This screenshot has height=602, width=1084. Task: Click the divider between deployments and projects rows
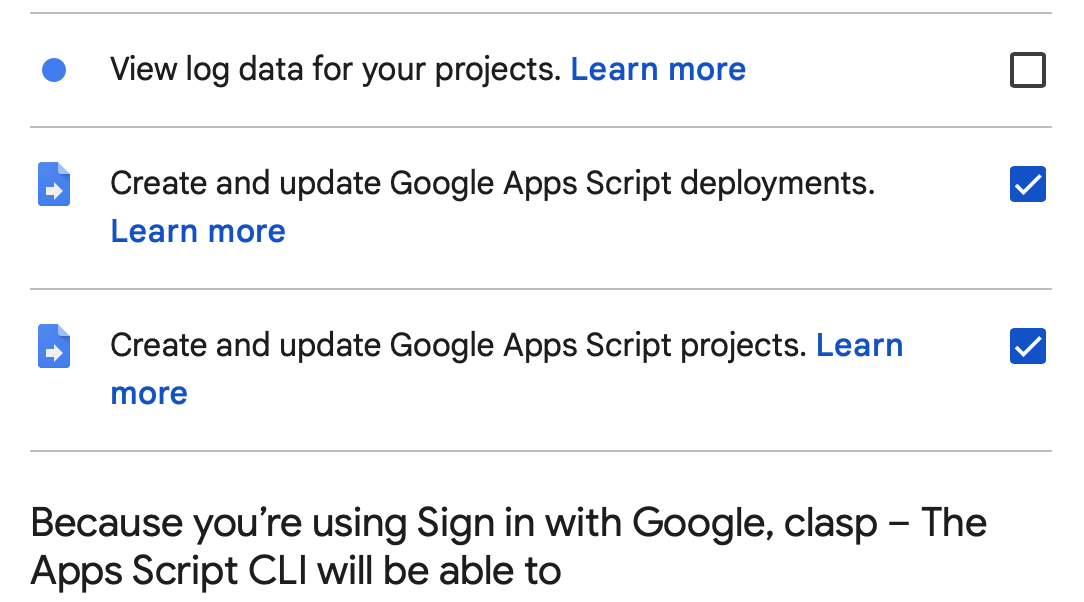coord(540,289)
